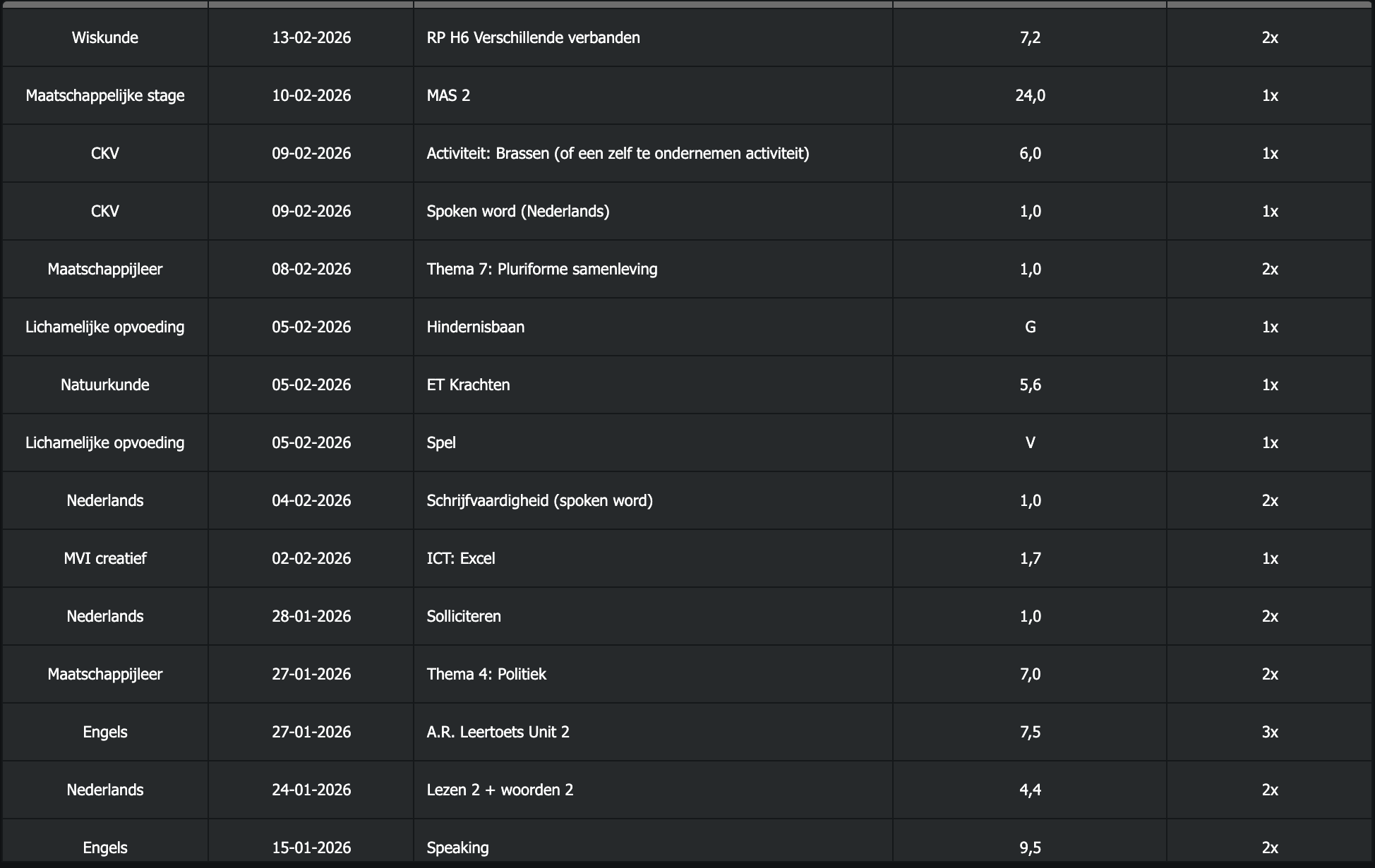Select the 'RP H6 Verschillende verbanden' description

(533, 37)
